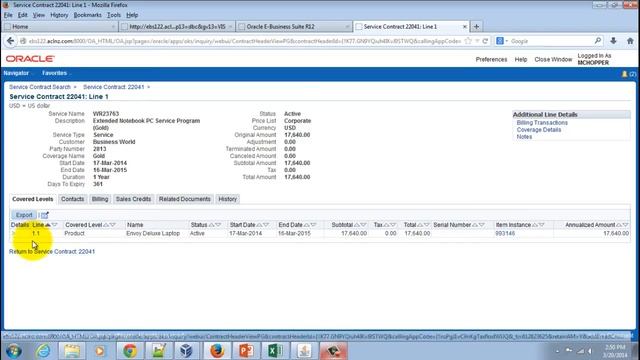This screenshot has height=360, width=640.
Task: Open Notes link under Additional Line Details
Action: click(524, 137)
